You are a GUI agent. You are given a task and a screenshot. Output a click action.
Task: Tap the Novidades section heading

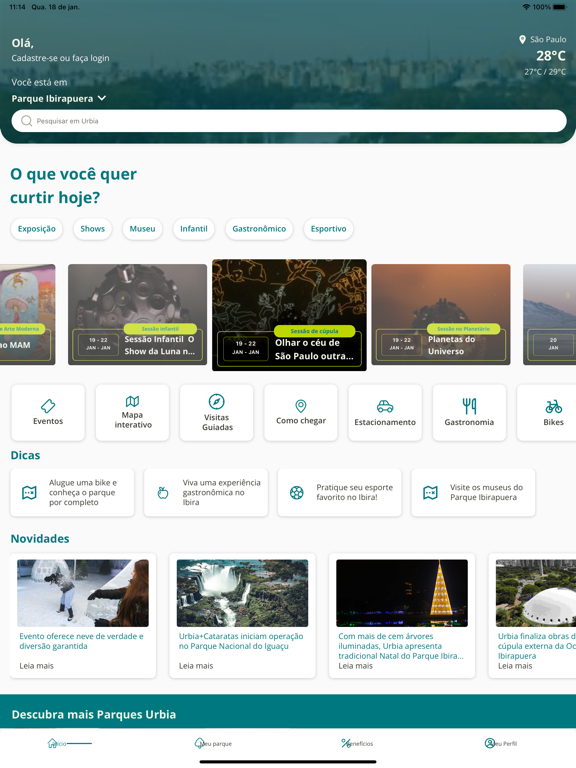[40, 539]
